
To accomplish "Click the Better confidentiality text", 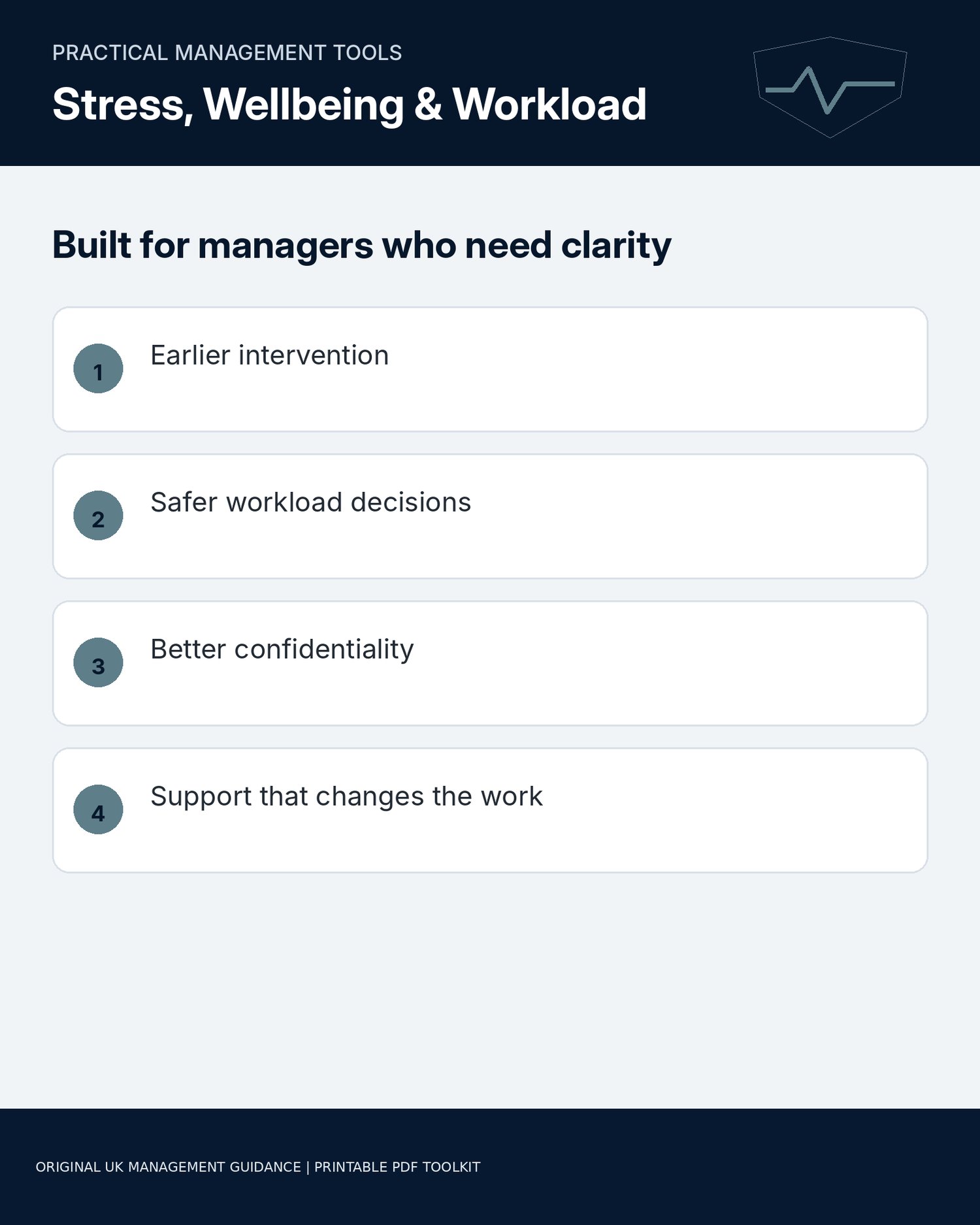I will (282, 649).
